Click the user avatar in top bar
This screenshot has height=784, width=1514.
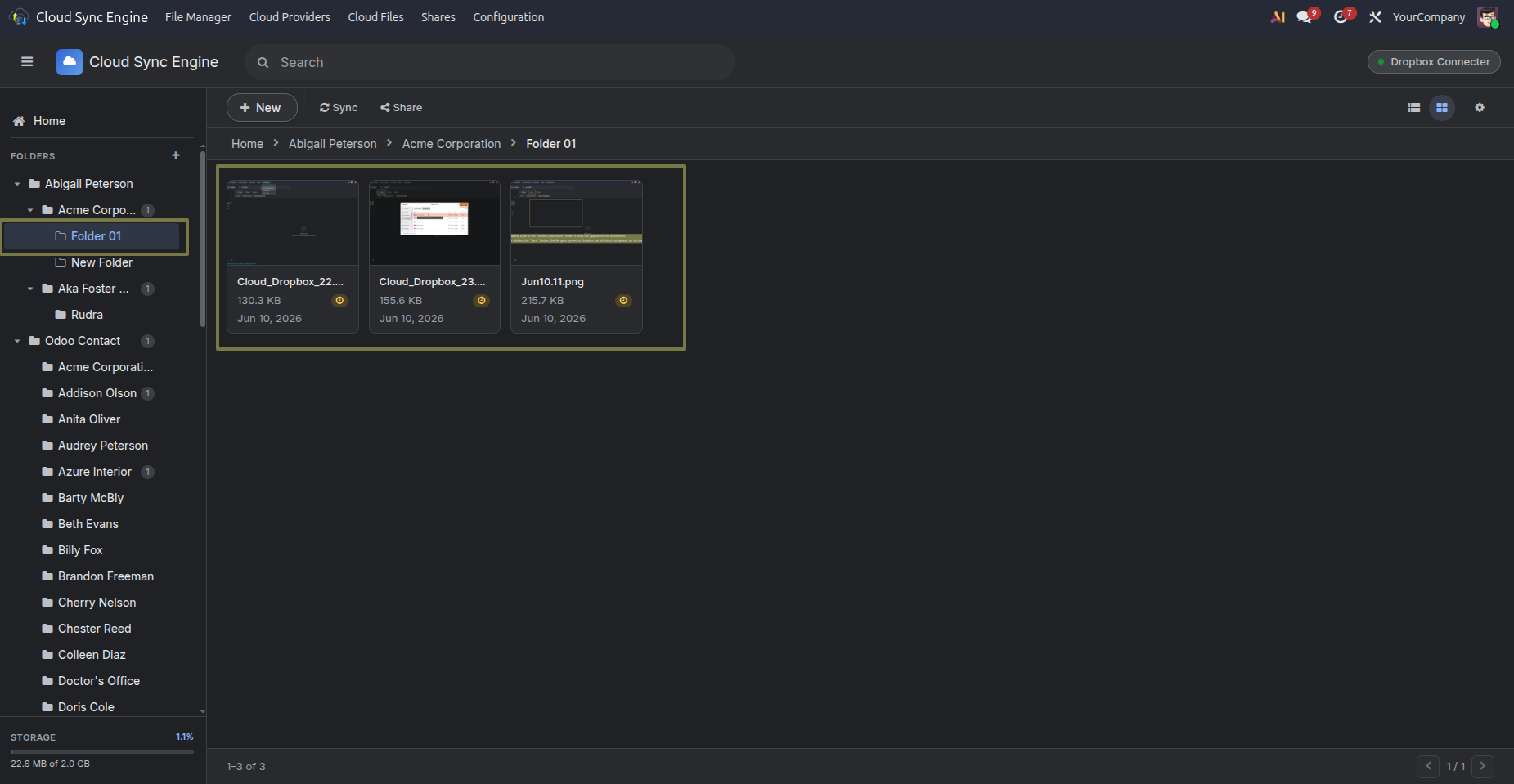pyautogui.click(x=1488, y=17)
